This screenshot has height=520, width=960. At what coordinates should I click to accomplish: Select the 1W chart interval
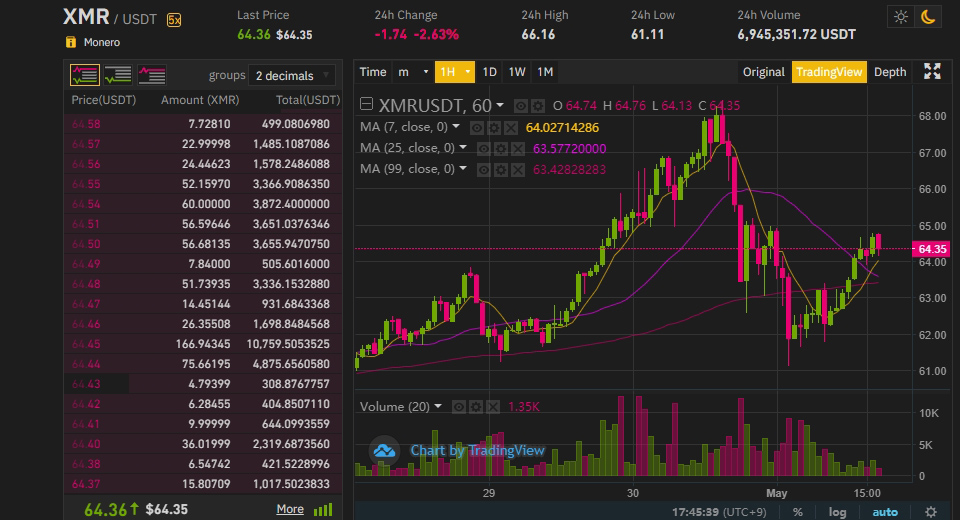[x=517, y=72]
